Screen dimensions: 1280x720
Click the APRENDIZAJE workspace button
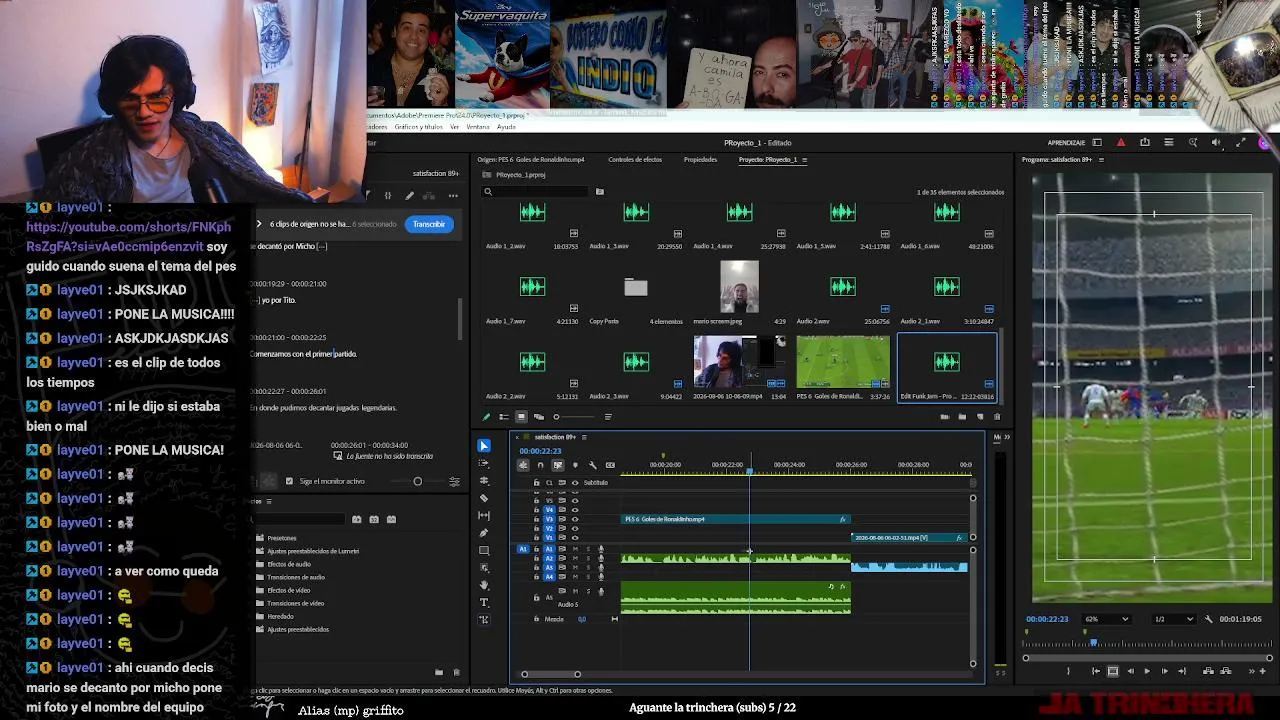pyautogui.click(x=1066, y=143)
